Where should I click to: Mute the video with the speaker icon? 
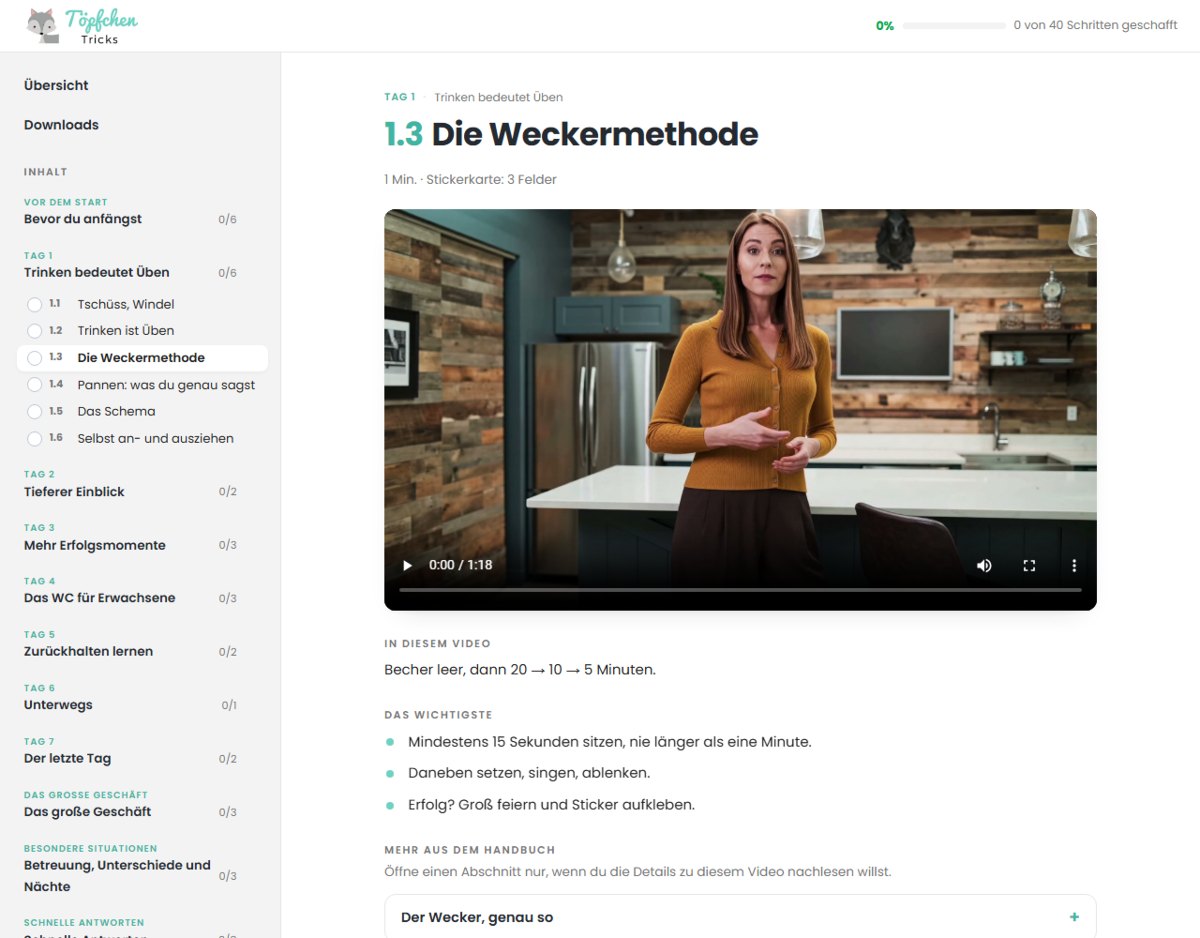click(x=984, y=565)
